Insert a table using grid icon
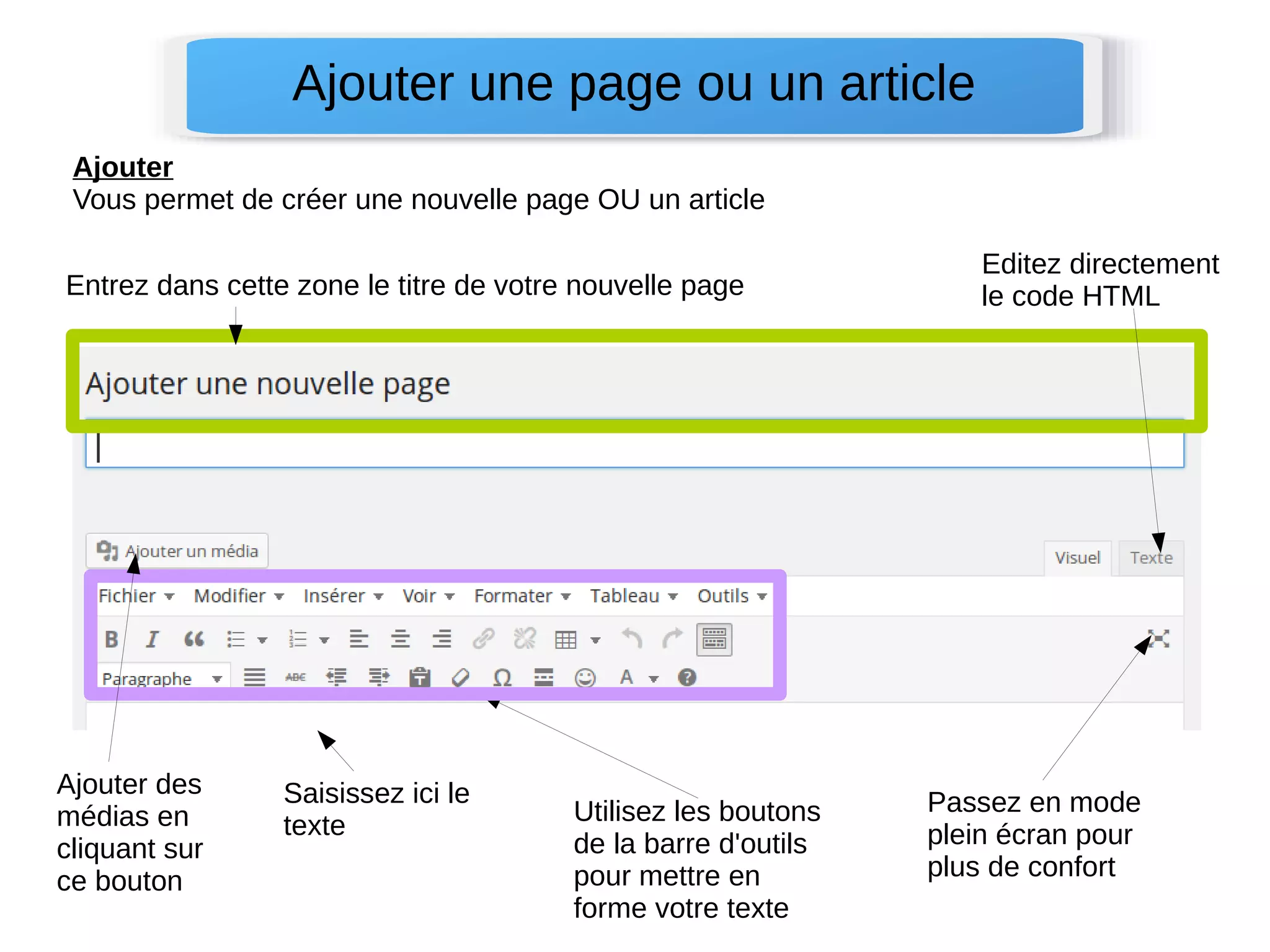 pos(566,639)
